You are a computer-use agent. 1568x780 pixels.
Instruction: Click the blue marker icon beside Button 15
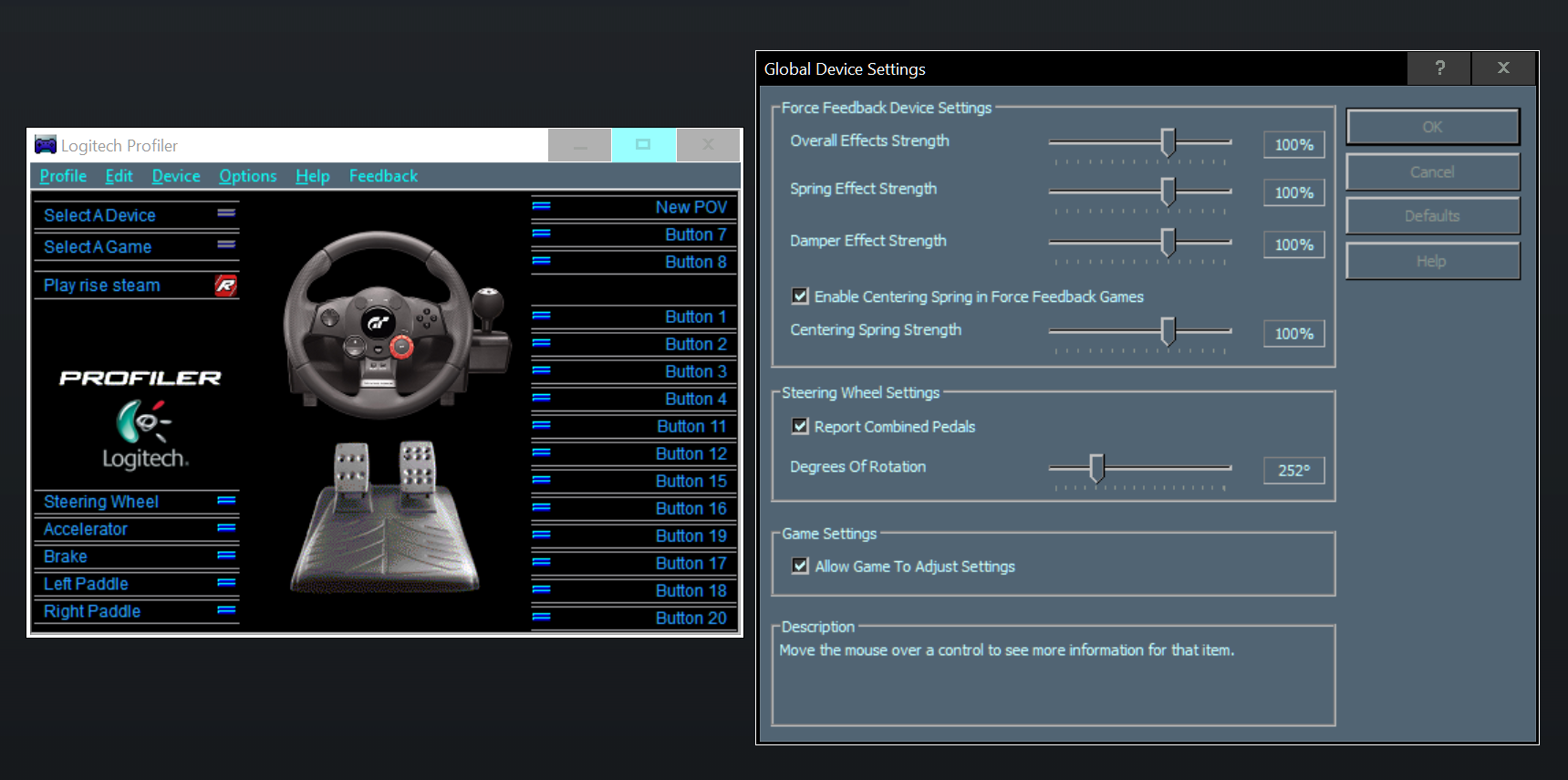tap(541, 480)
